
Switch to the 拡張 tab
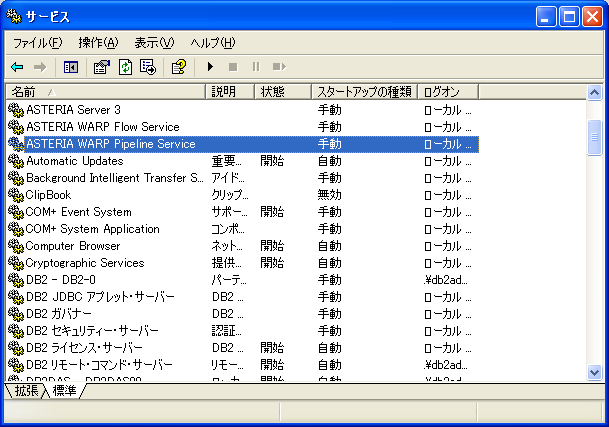point(26,390)
